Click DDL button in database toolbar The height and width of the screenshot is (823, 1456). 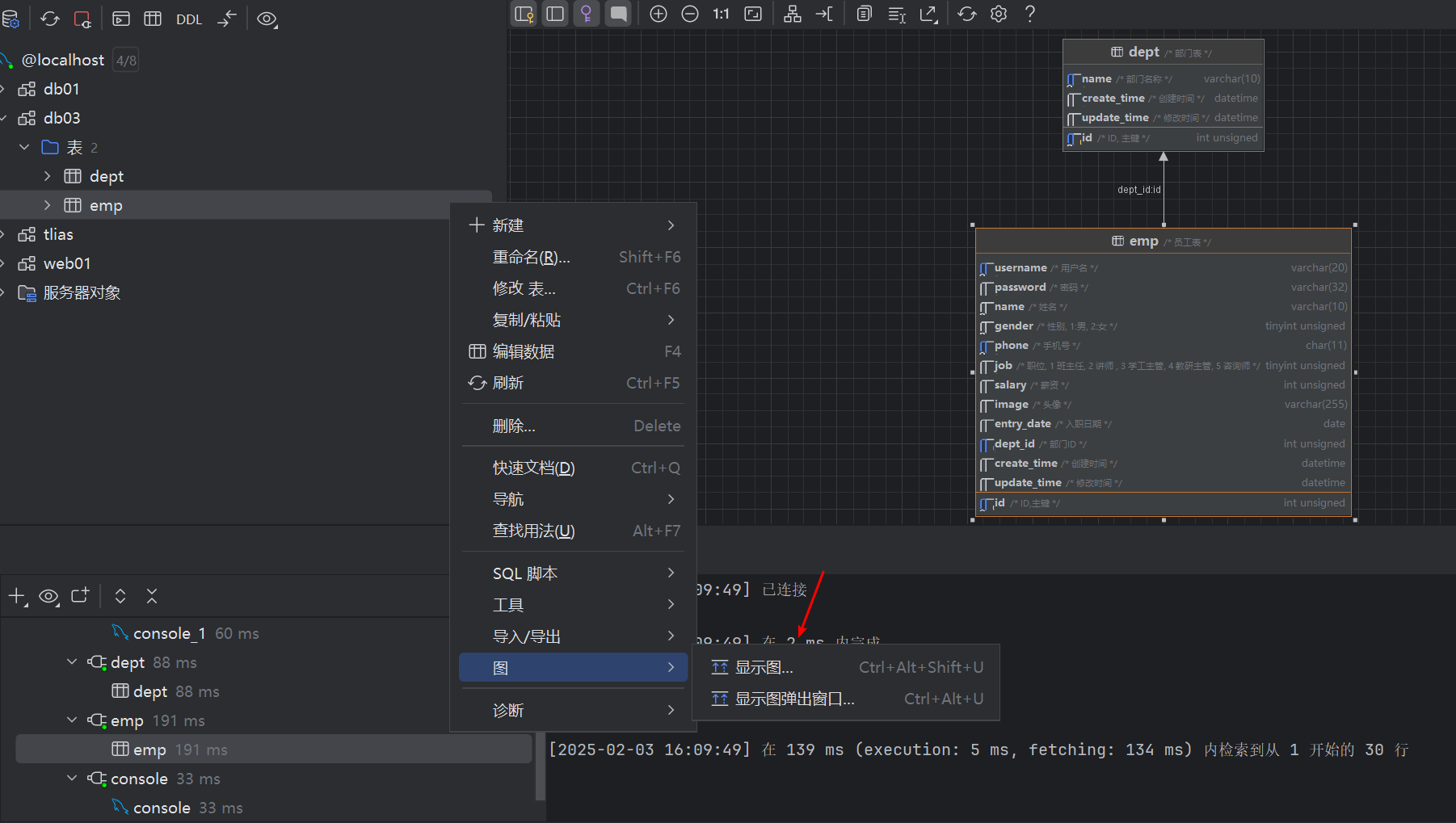[189, 19]
